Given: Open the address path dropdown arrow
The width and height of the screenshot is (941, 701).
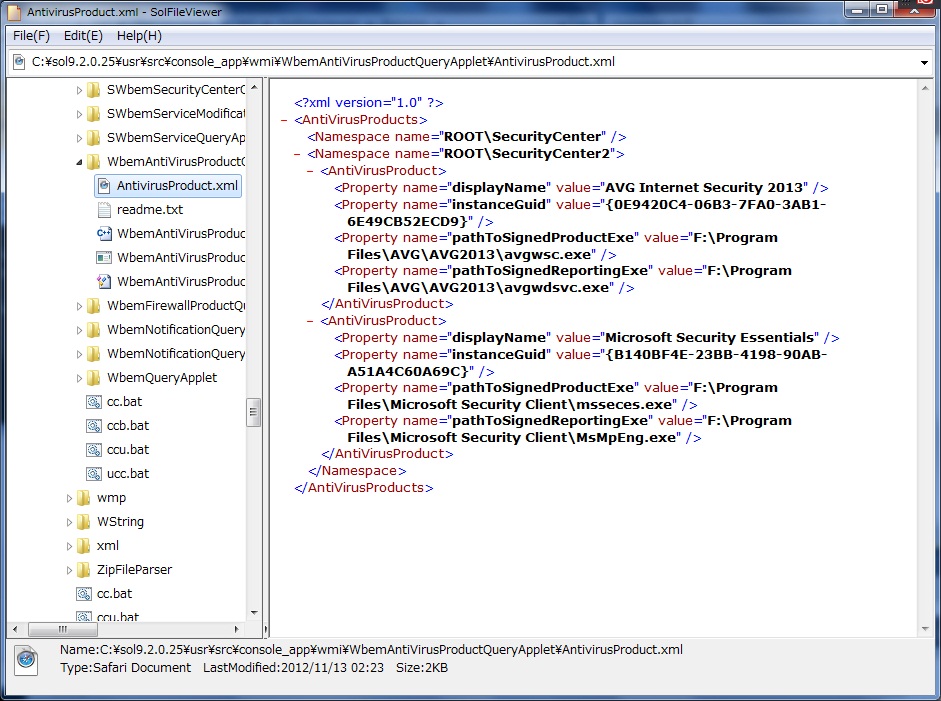Looking at the screenshot, I should point(924,62).
